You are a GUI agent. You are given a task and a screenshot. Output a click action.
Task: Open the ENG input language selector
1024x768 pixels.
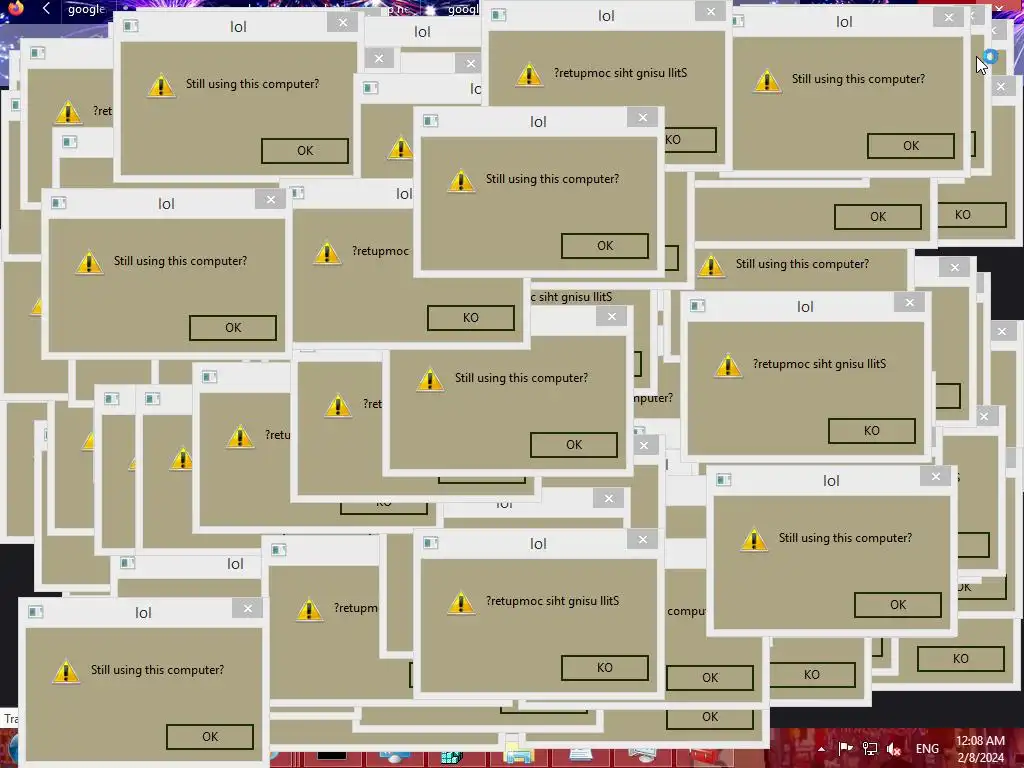[927, 748]
